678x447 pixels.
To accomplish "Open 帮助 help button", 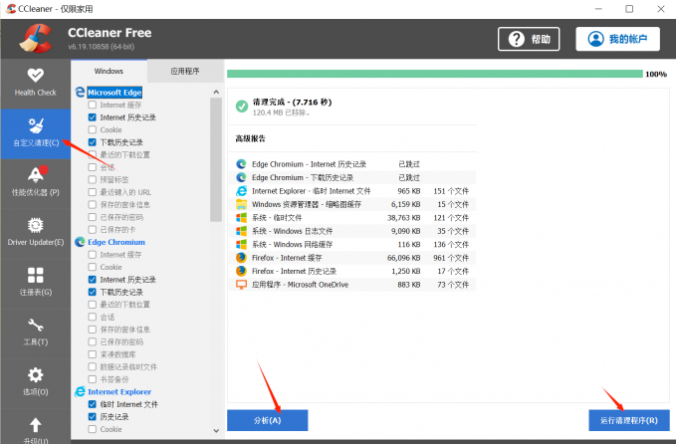I will coord(529,39).
